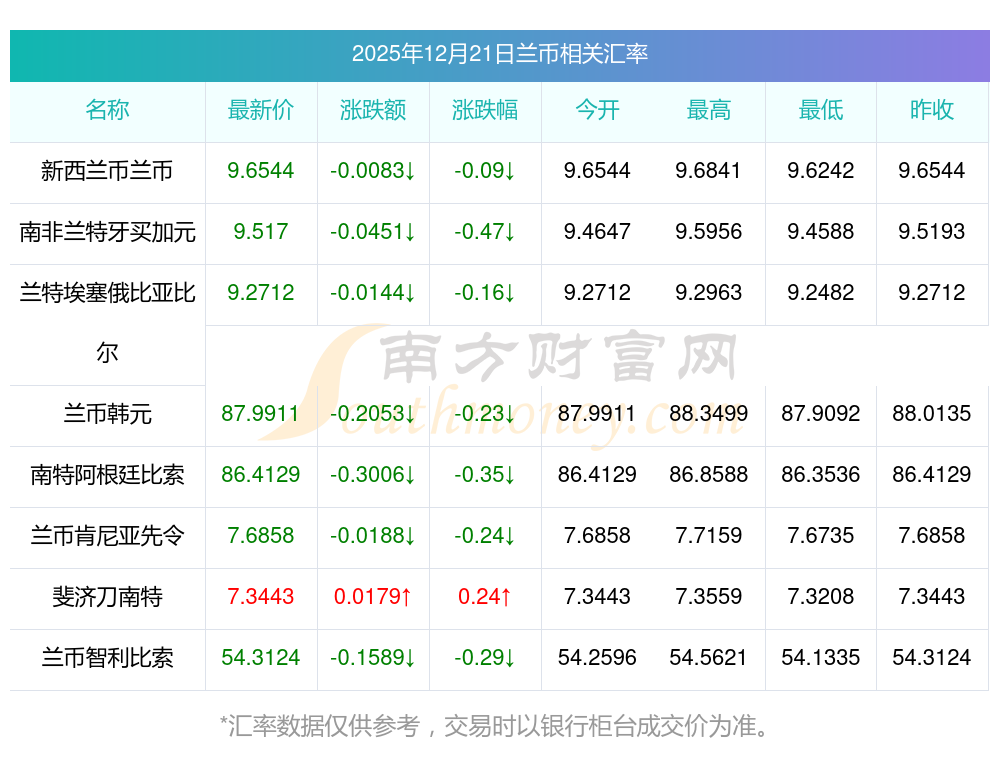Image resolution: width=1000 pixels, height=757 pixels.
Task: Click change percent -0.47↓
Action: (x=485, y=232)
